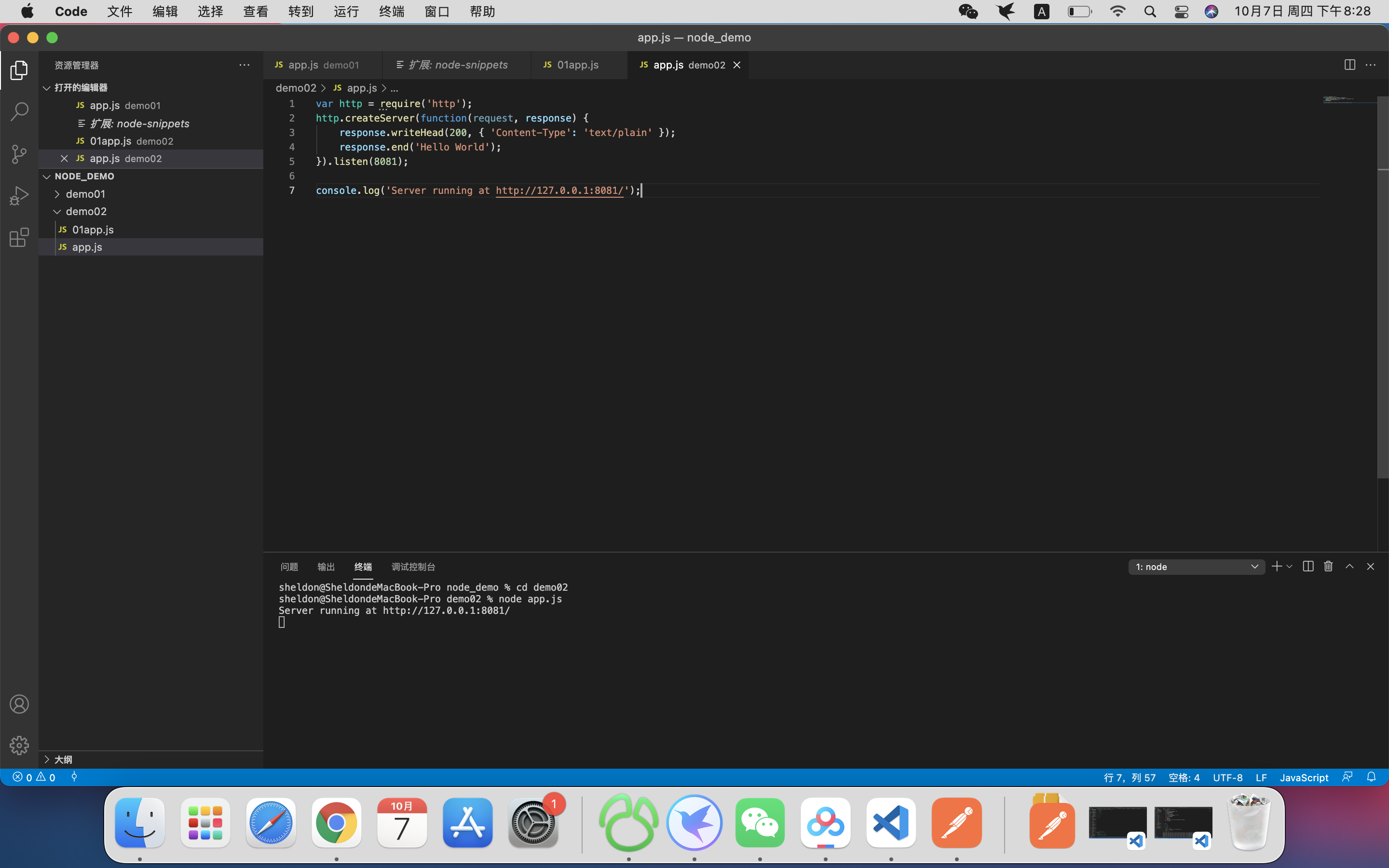The image size is (1389, 868).
Task: Open the Explorer view in activity bar
Action: point(19,70)
